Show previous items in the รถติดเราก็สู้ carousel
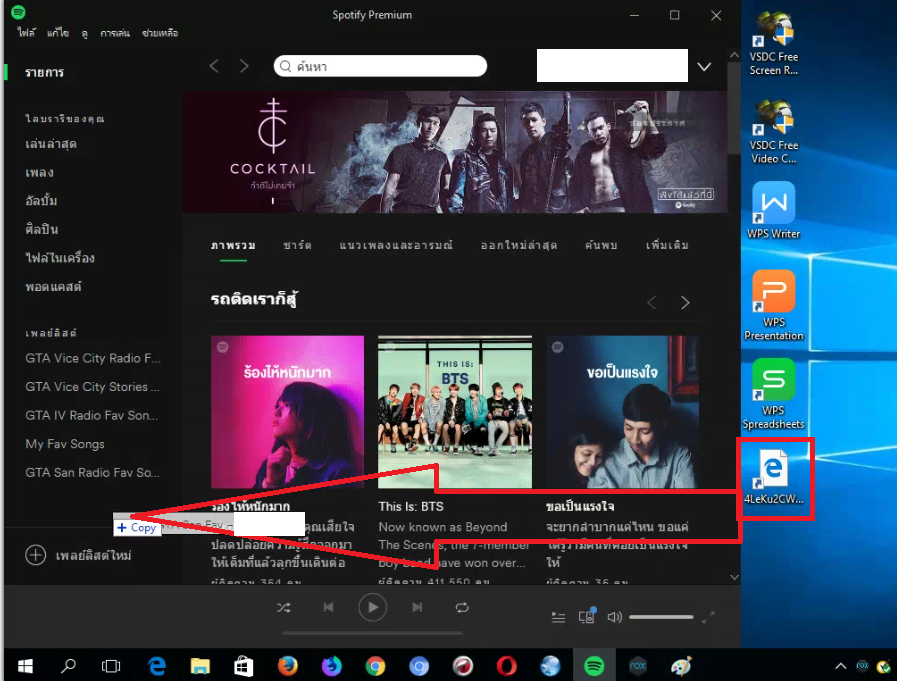This screenshot has height=681, width=897. (652, 303)
